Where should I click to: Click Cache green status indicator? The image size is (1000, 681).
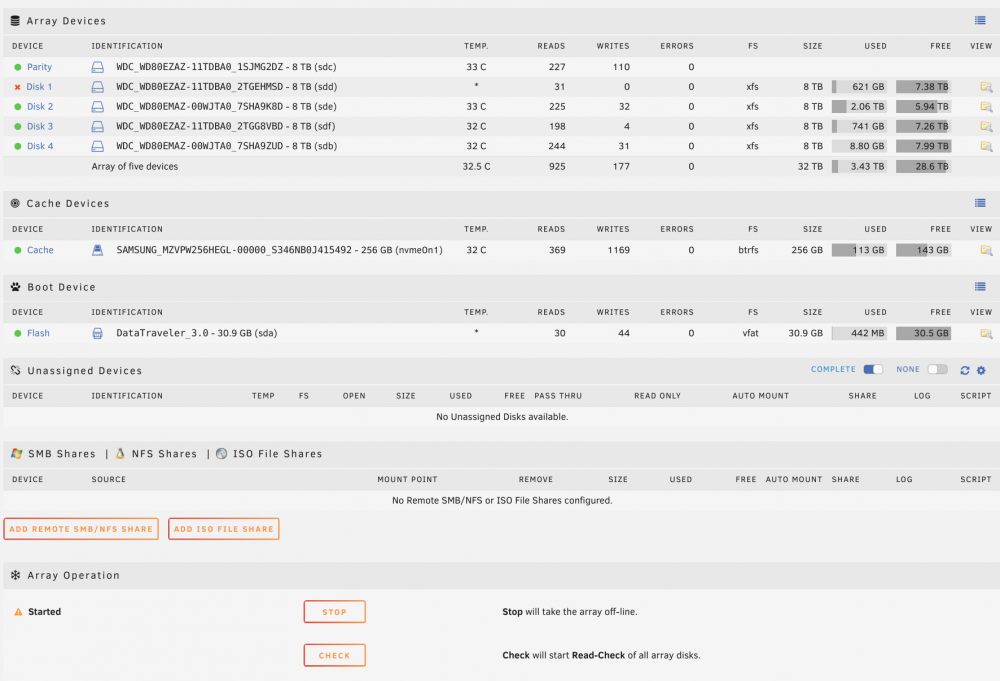coord(17,250)
